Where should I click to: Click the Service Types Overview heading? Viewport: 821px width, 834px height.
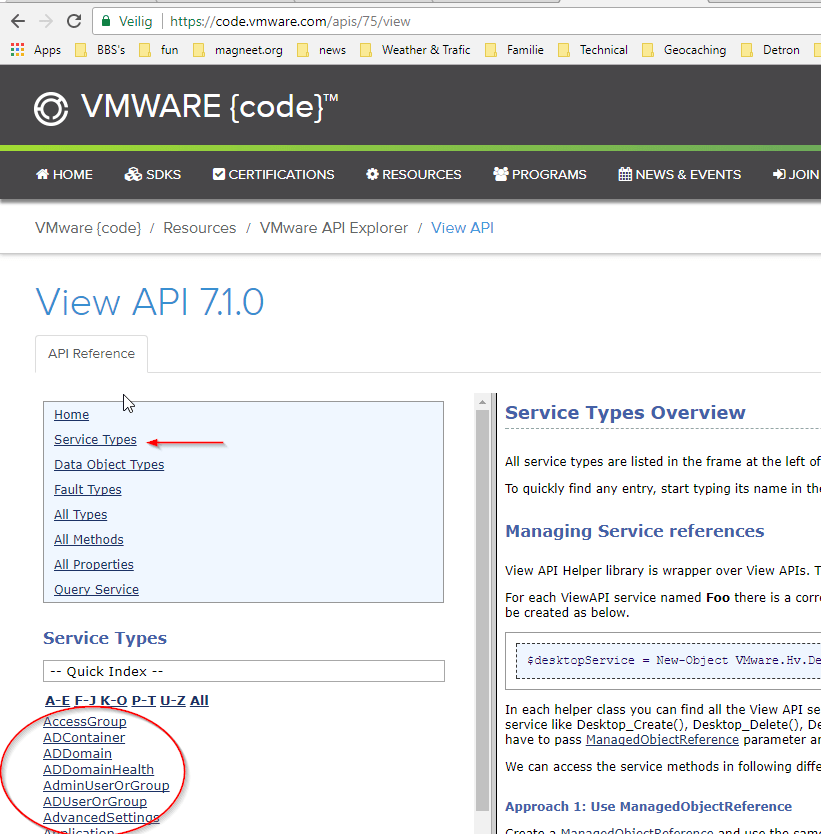625,413
